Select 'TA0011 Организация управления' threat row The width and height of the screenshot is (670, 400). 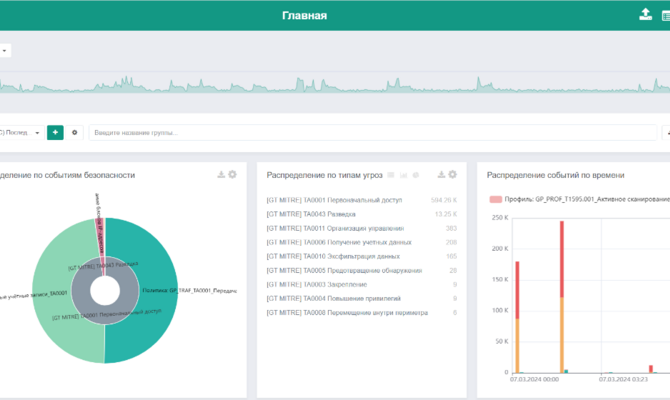pos(361,228)
